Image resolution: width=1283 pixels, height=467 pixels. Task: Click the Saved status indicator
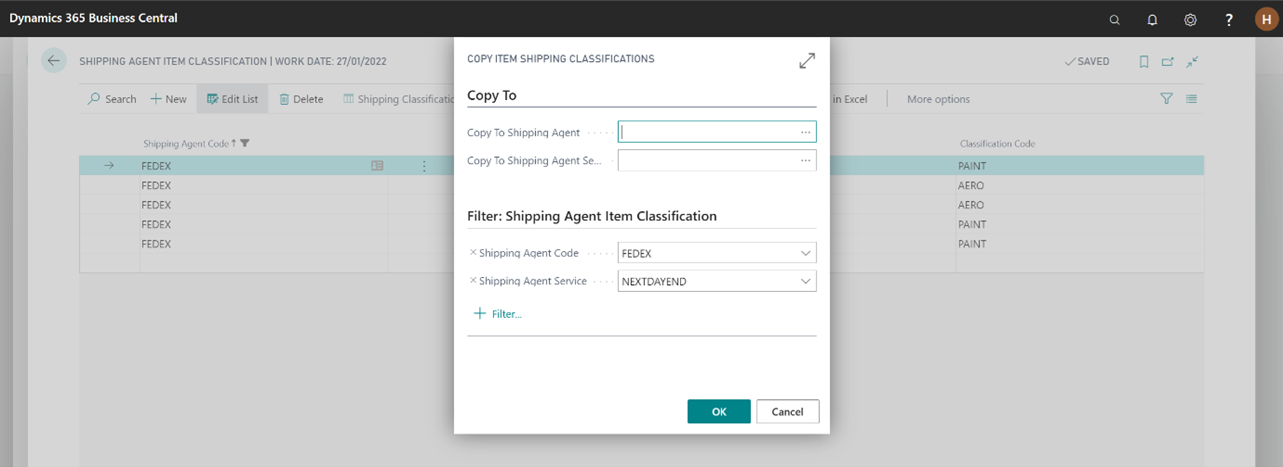pos(1087,61)
